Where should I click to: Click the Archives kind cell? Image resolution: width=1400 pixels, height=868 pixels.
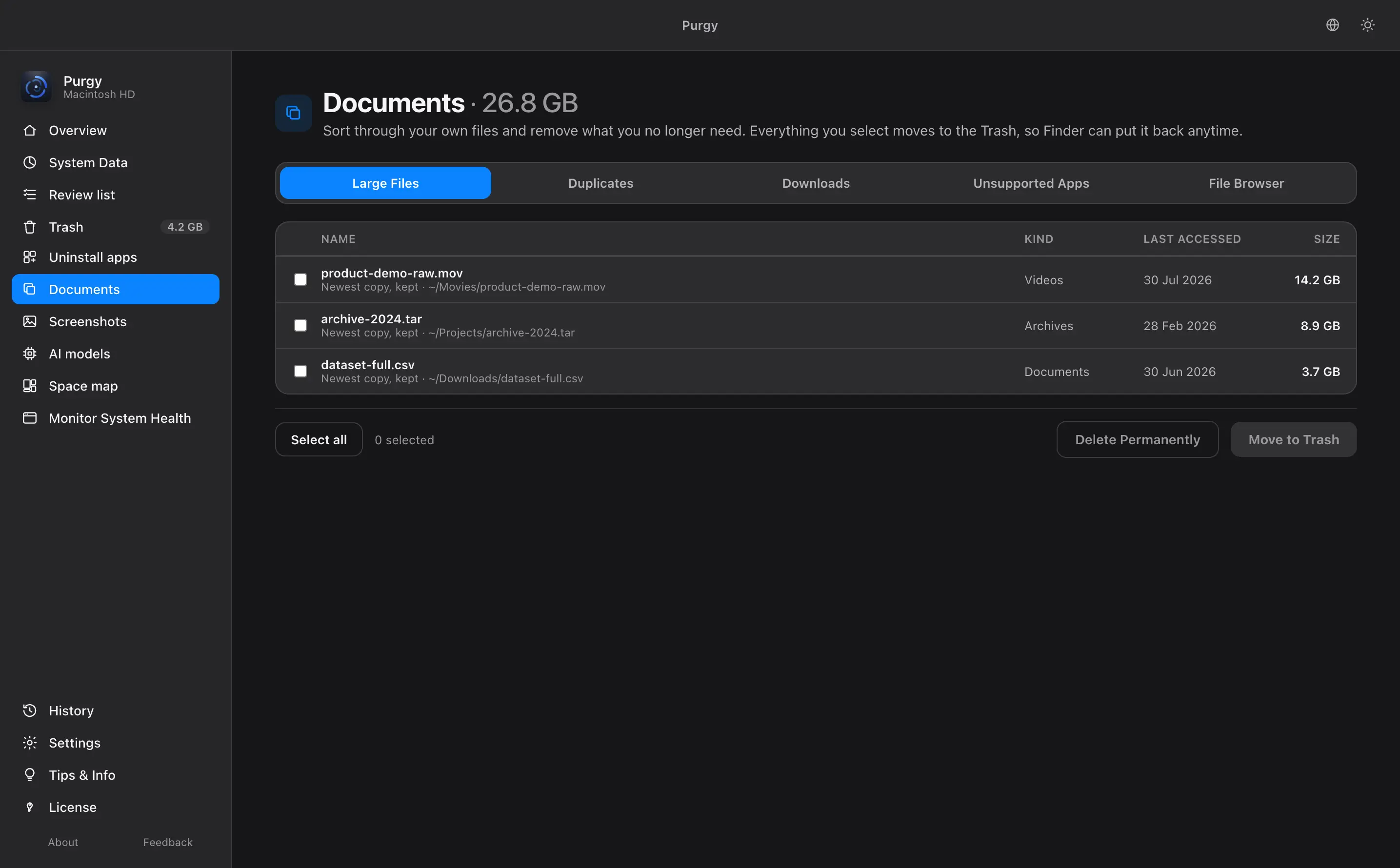[x=1049, y=326]
